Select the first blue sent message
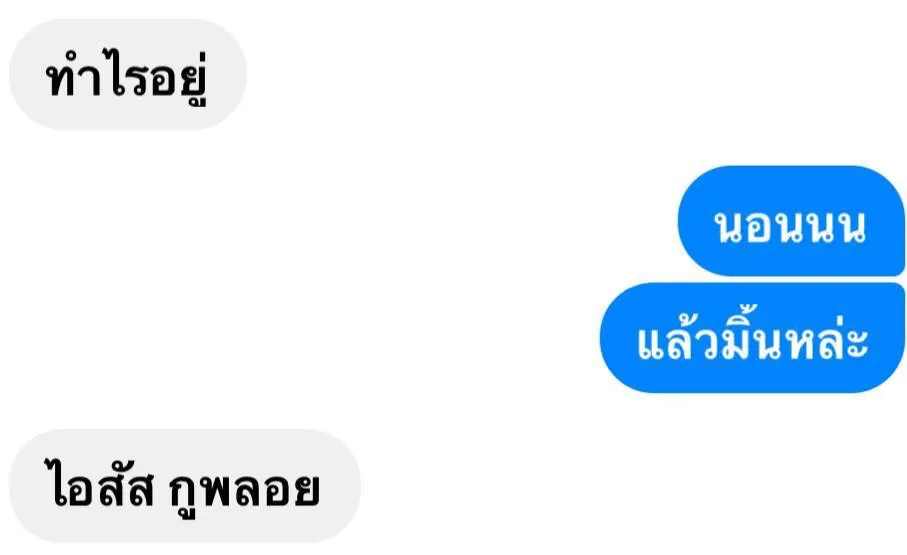The width and height of the screenshot is (907, 555). [791, 220]
